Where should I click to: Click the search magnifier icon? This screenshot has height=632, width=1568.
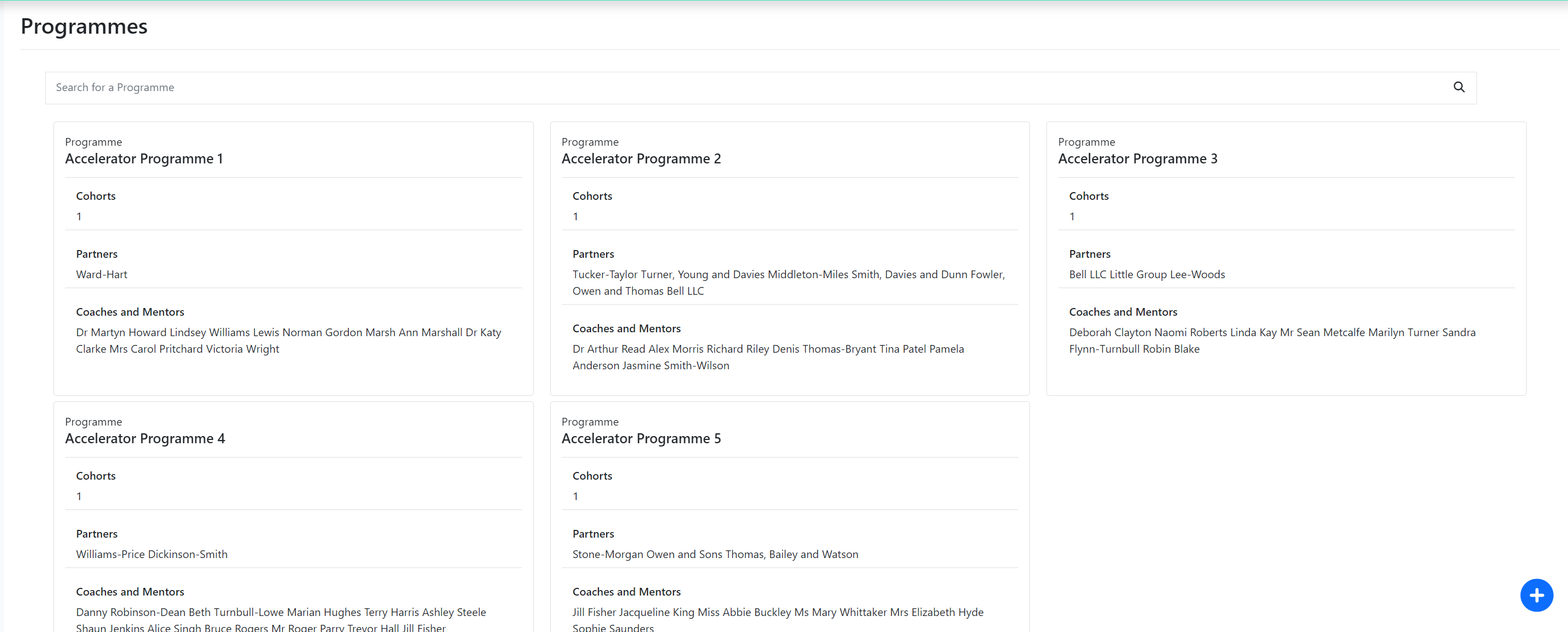pyautogui.click(x=1459, y=87)
